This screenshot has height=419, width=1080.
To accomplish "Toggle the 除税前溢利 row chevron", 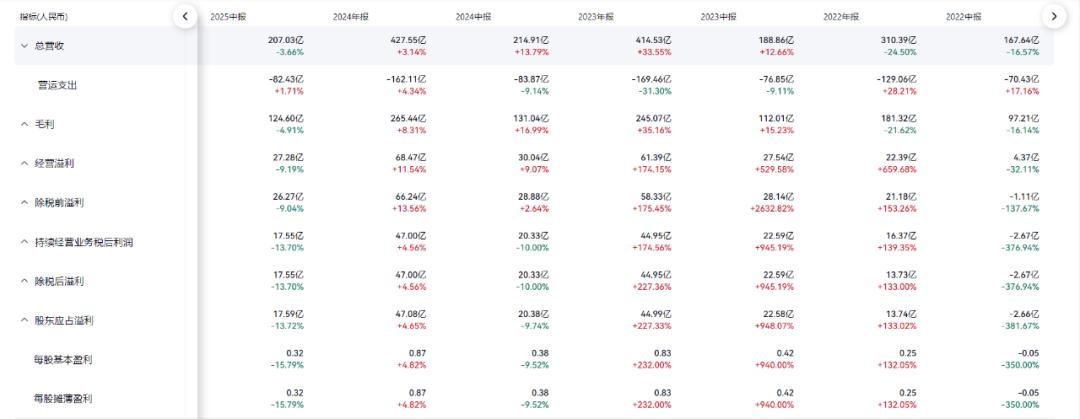I will click(x=25, y=202).
